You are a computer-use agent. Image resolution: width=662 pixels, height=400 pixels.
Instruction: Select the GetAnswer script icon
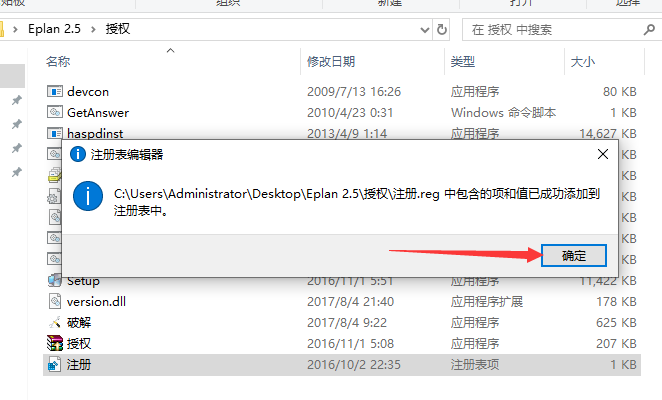54,112
